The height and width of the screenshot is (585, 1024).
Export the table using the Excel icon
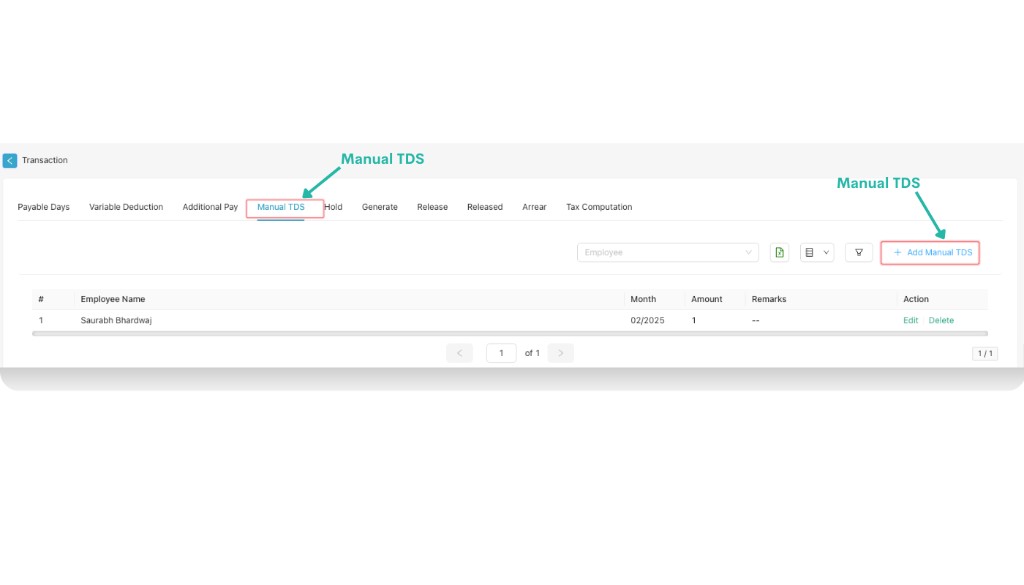click(779, 253)
